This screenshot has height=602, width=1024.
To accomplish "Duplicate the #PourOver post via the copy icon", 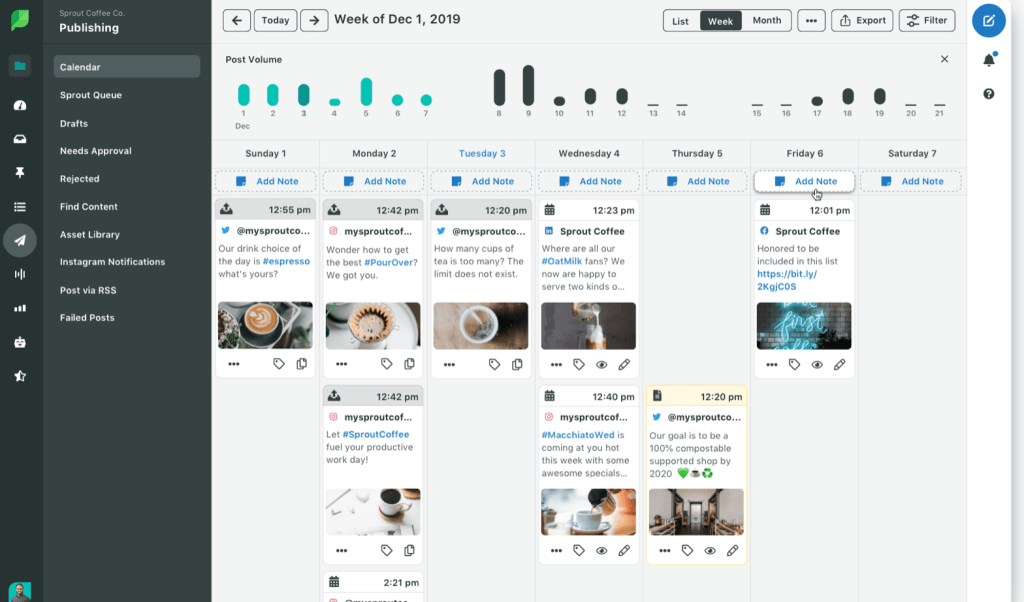I will point(409,364).
